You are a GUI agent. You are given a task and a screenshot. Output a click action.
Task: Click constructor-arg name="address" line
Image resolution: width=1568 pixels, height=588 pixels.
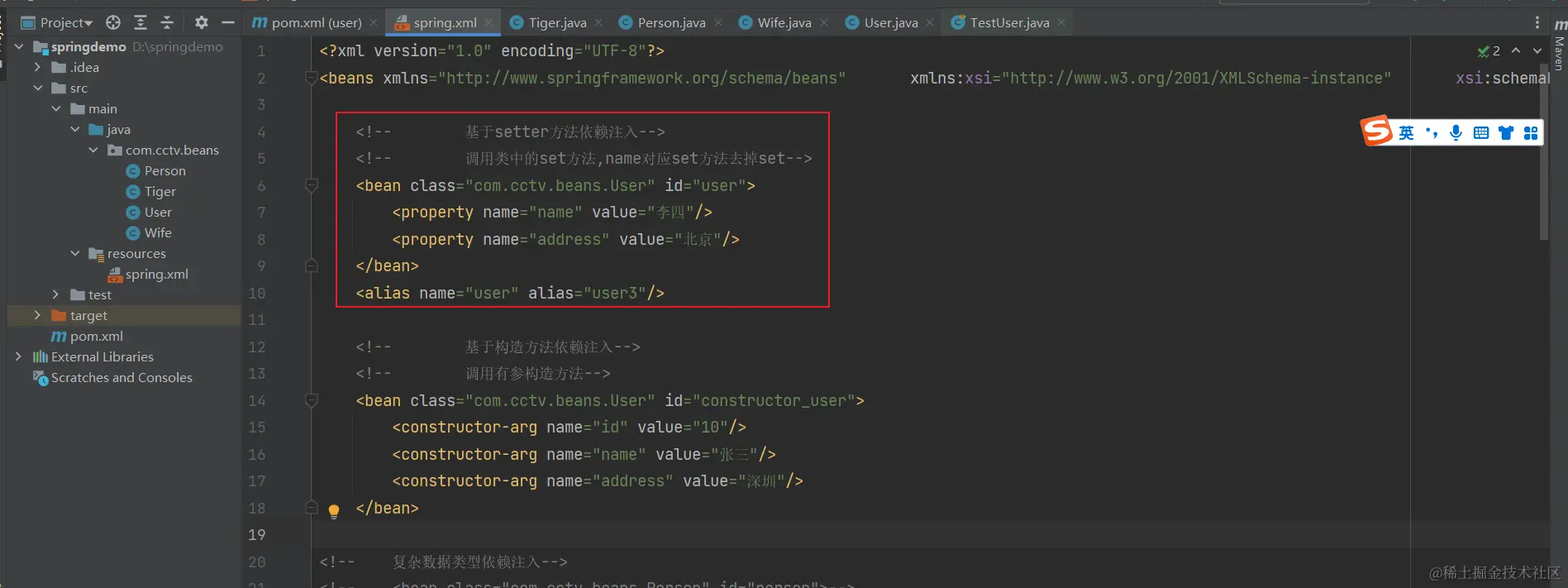598,480
